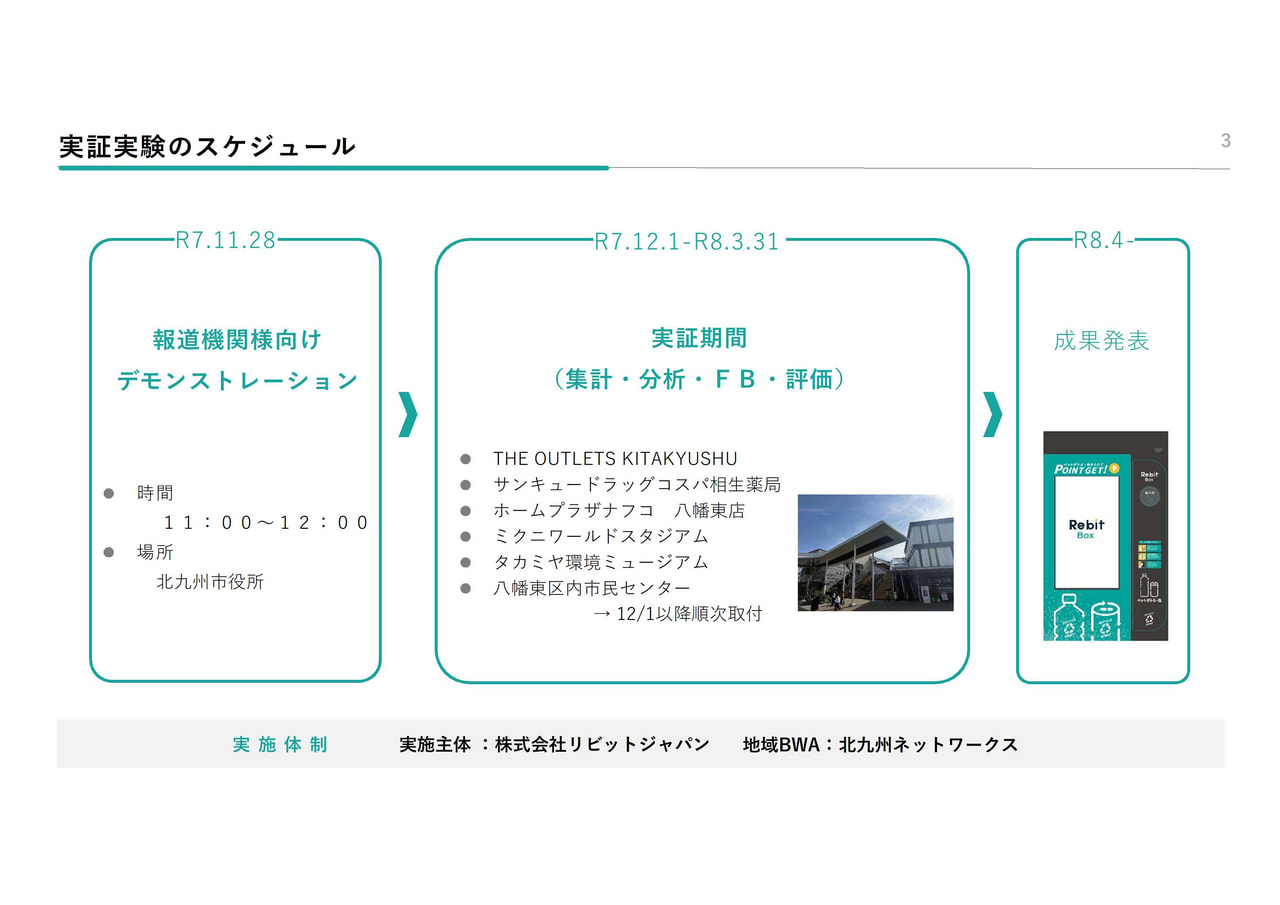
Task: Click the 報道機関様向け heading
Action: [x=237, y=340]
